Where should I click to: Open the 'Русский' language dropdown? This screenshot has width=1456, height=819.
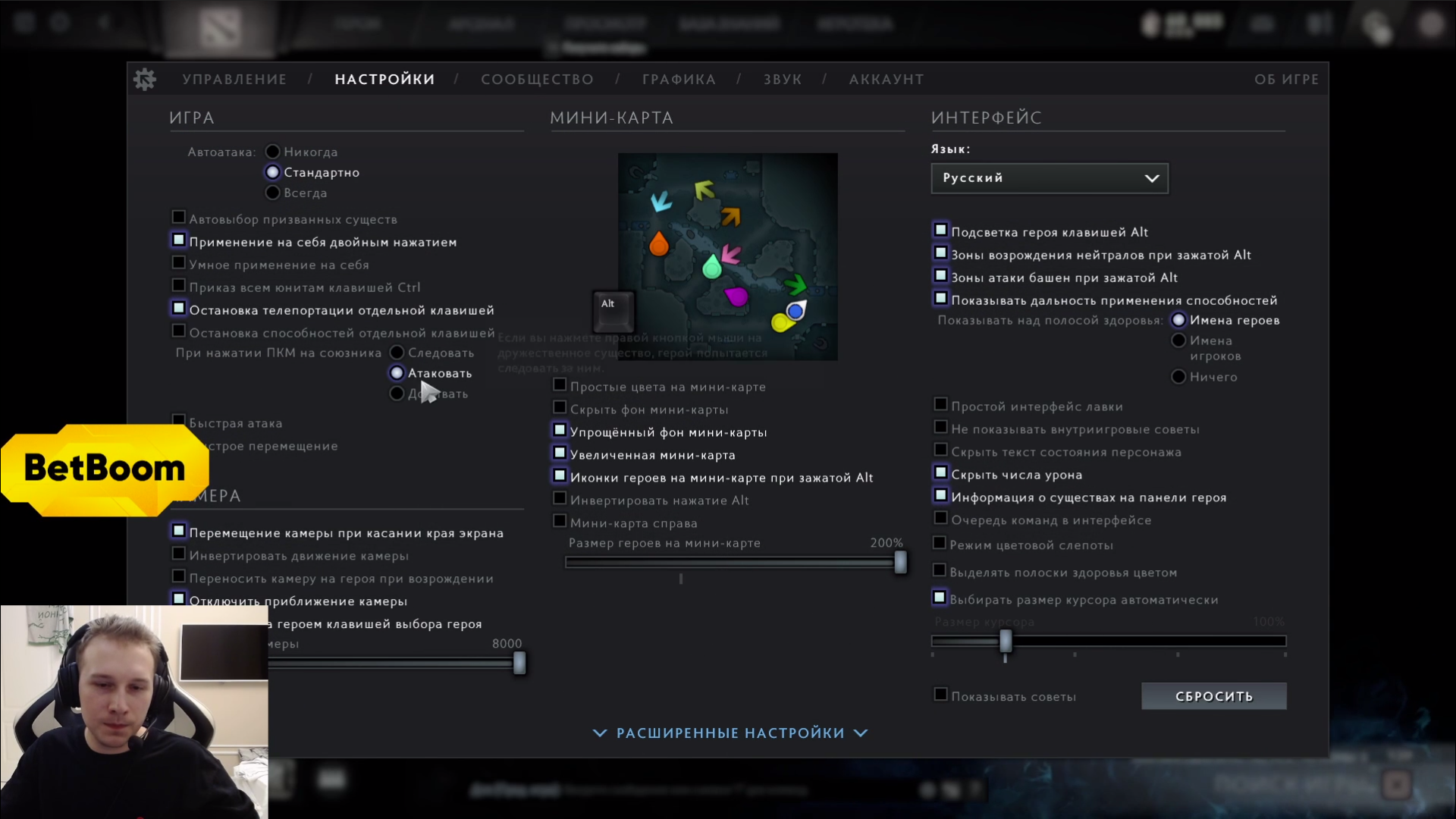(x=1050, y=178)
